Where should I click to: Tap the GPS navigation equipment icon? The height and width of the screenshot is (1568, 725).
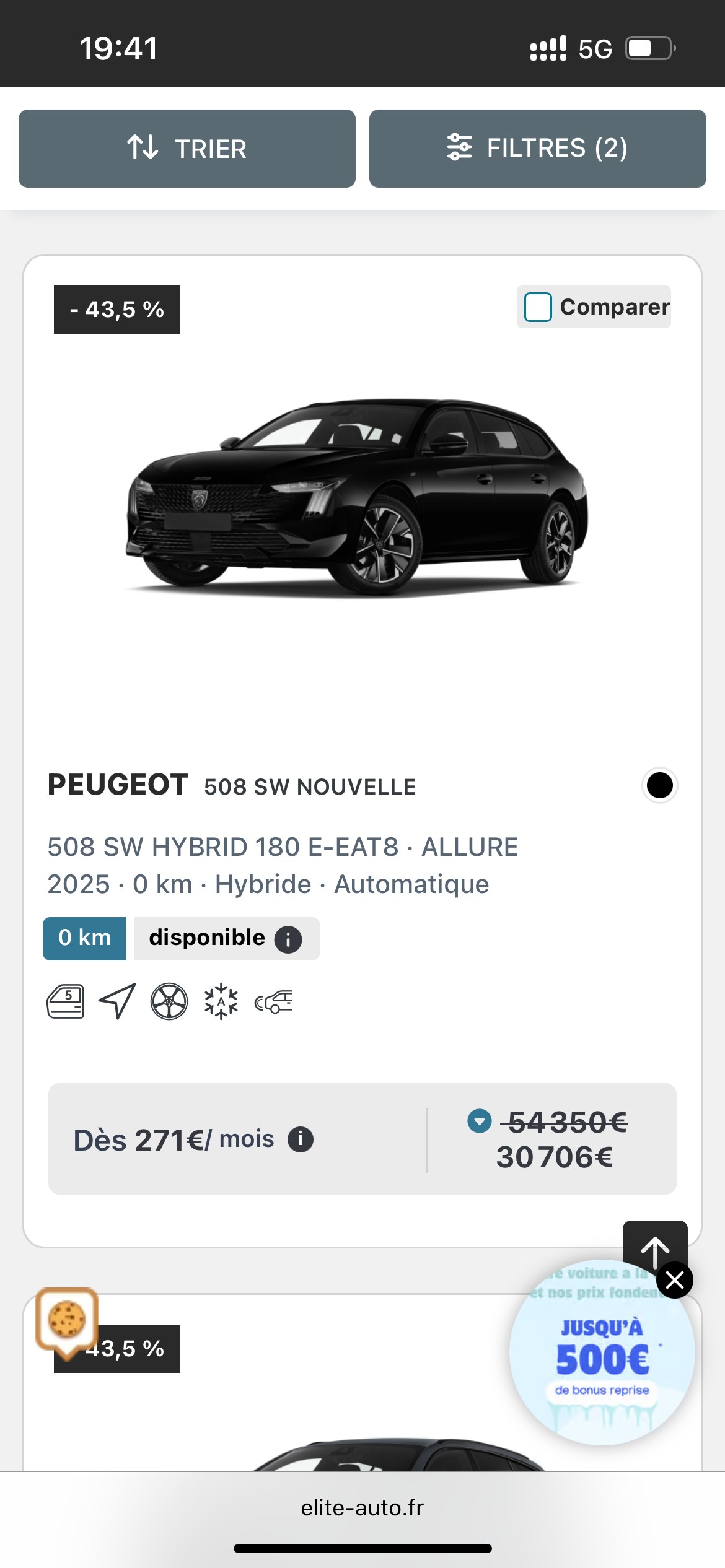(x=117, y=1001)
